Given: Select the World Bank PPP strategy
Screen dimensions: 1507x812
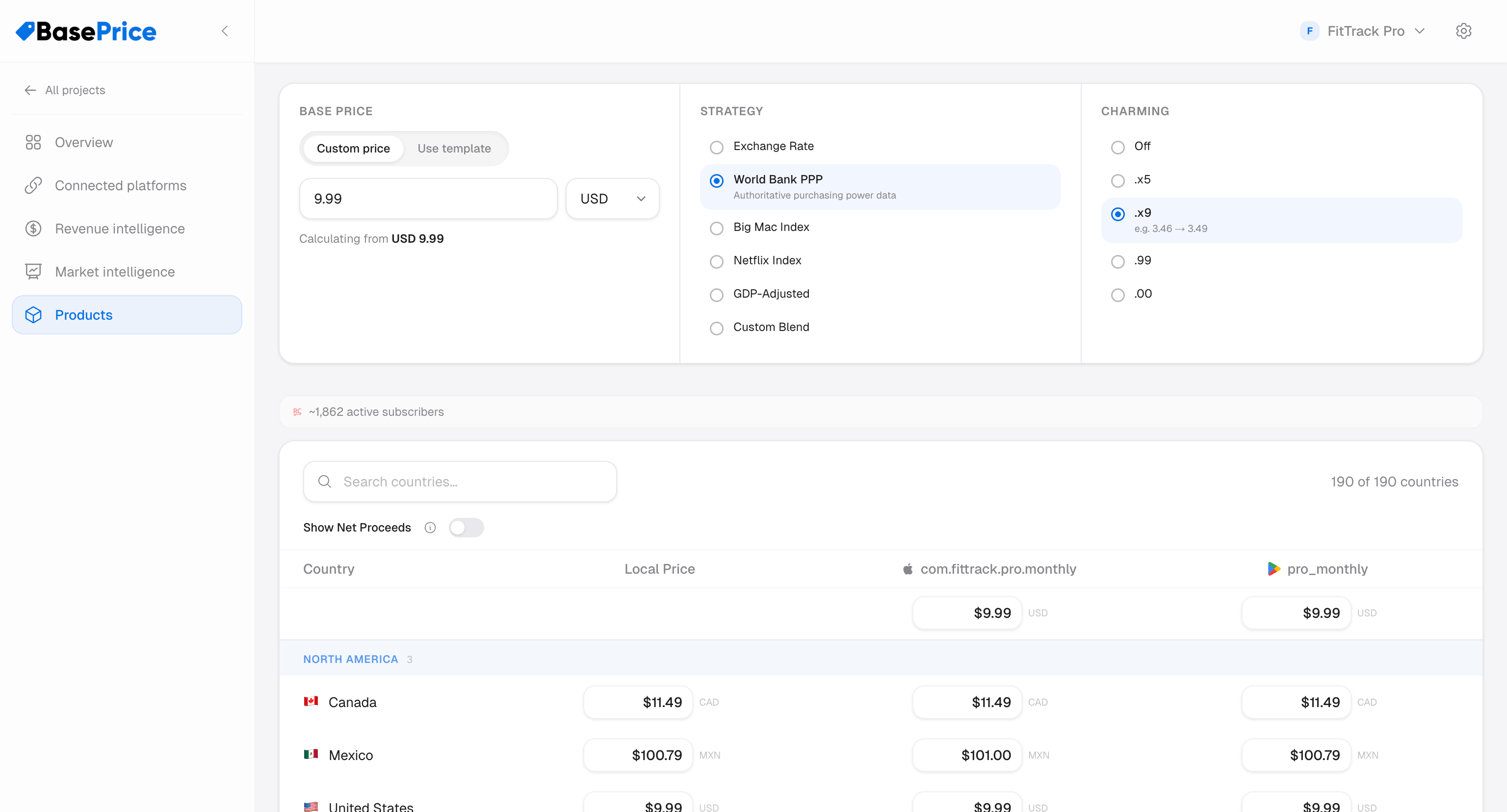Looking at the screenshot, I should tap(880, 186).
